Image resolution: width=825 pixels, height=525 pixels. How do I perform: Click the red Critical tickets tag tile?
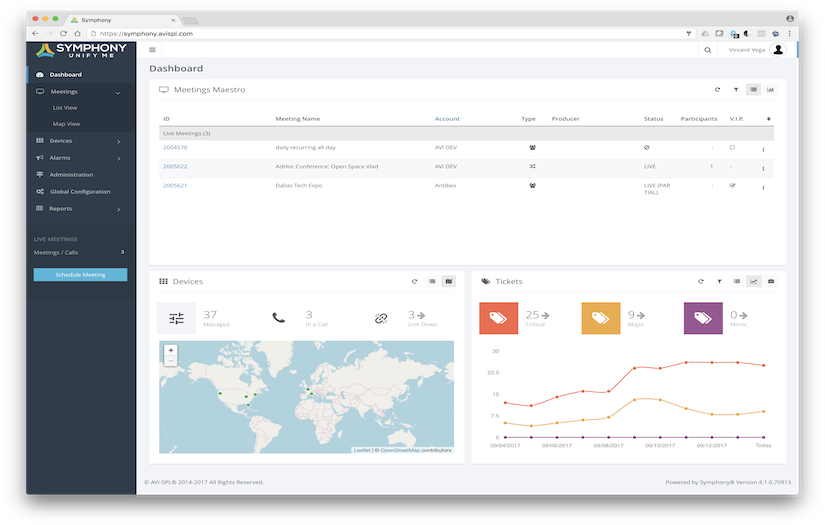498,318
